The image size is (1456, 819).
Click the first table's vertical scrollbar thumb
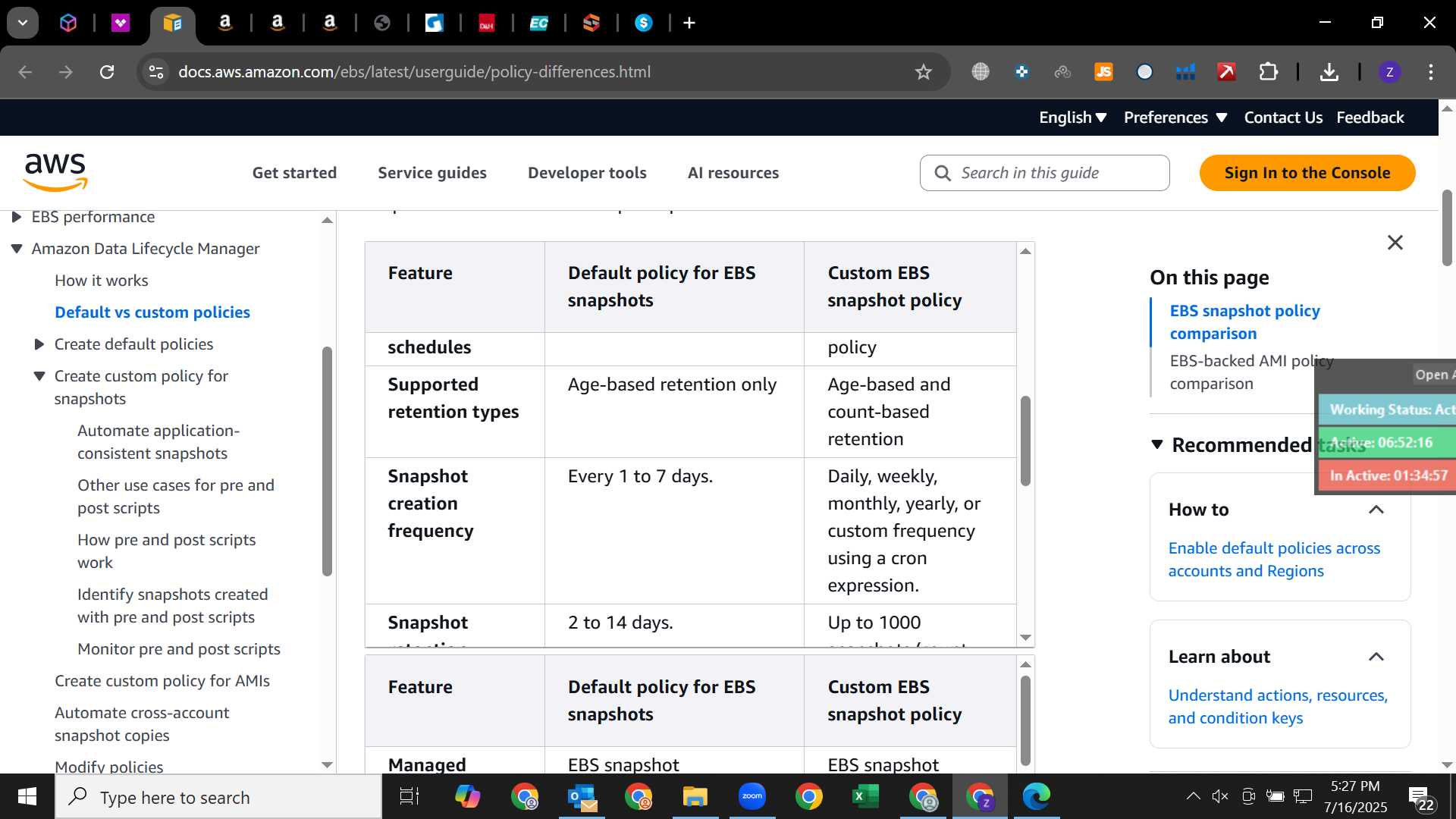point(1025,441)
